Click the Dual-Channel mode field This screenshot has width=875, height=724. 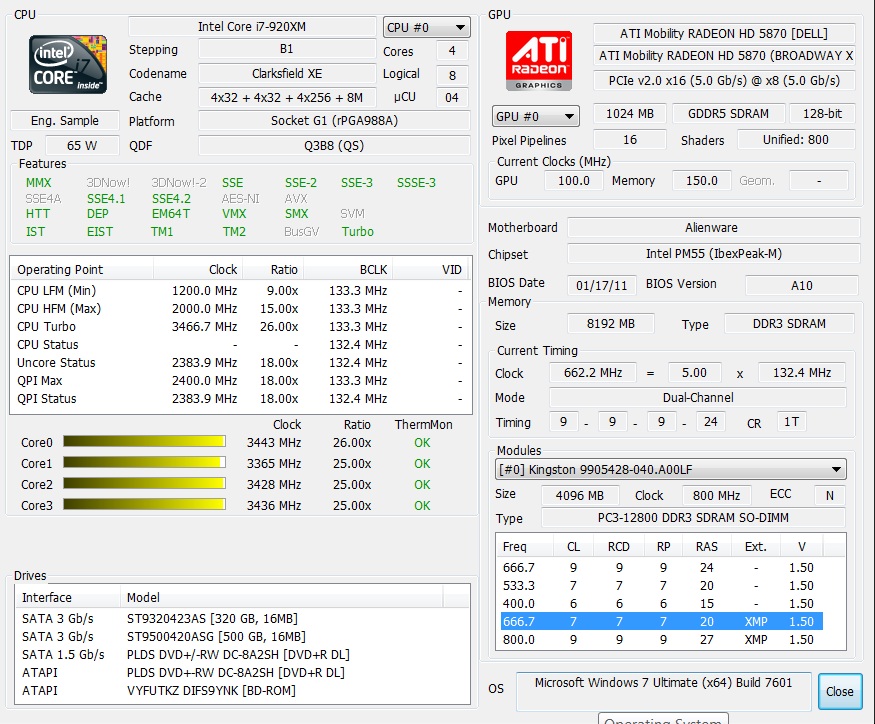(x=698, y=397)
